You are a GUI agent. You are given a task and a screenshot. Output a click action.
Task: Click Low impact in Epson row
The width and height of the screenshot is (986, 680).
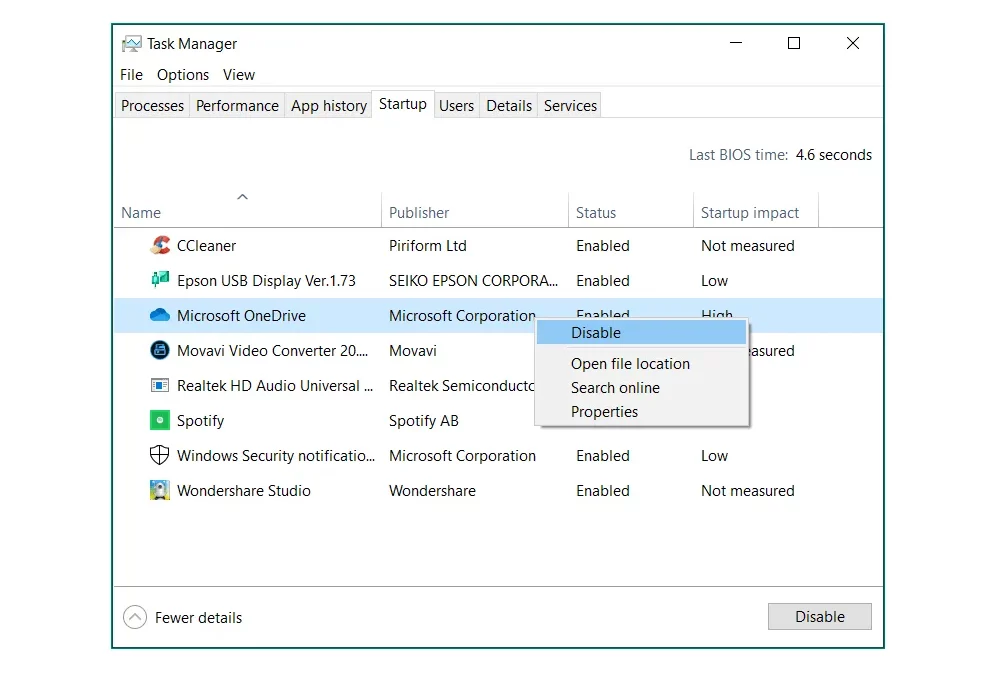[x=714, y=281]
